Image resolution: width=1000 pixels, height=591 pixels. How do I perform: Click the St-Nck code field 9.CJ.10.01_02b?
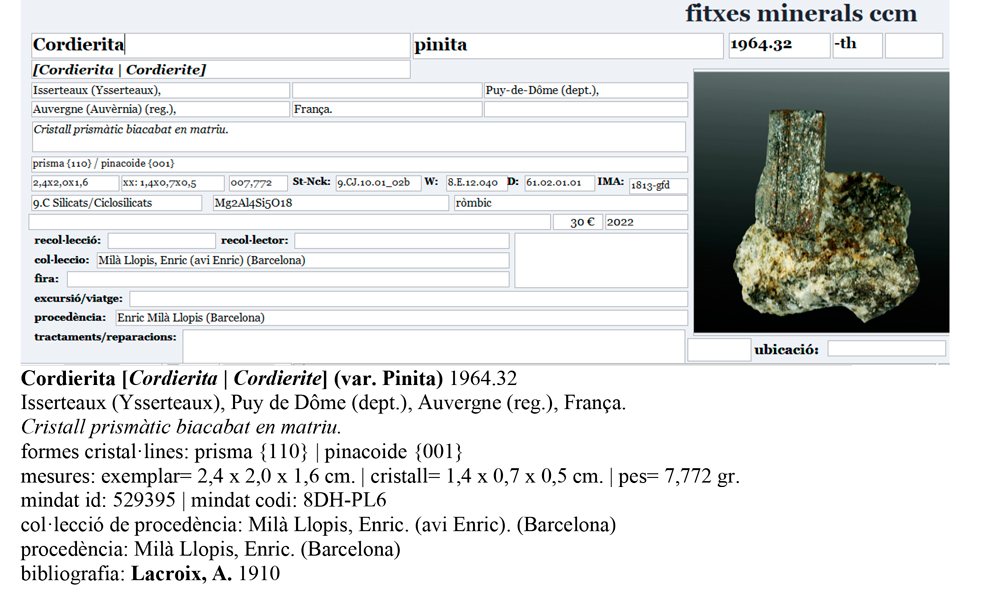point(378,183)
